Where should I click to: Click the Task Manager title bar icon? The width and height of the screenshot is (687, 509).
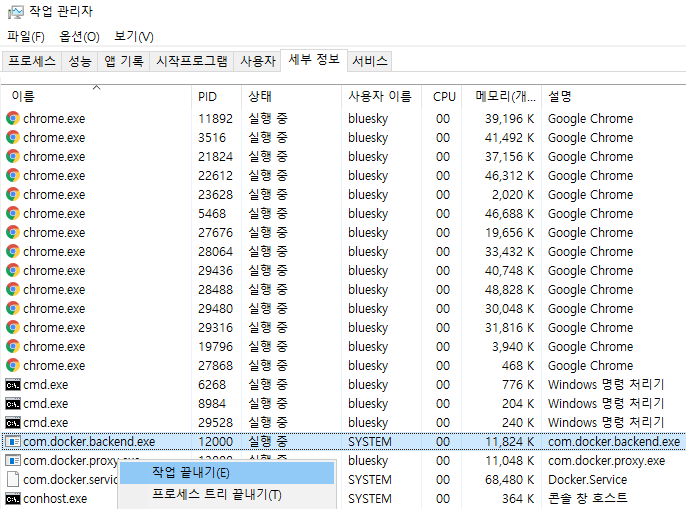click(15, 12)
